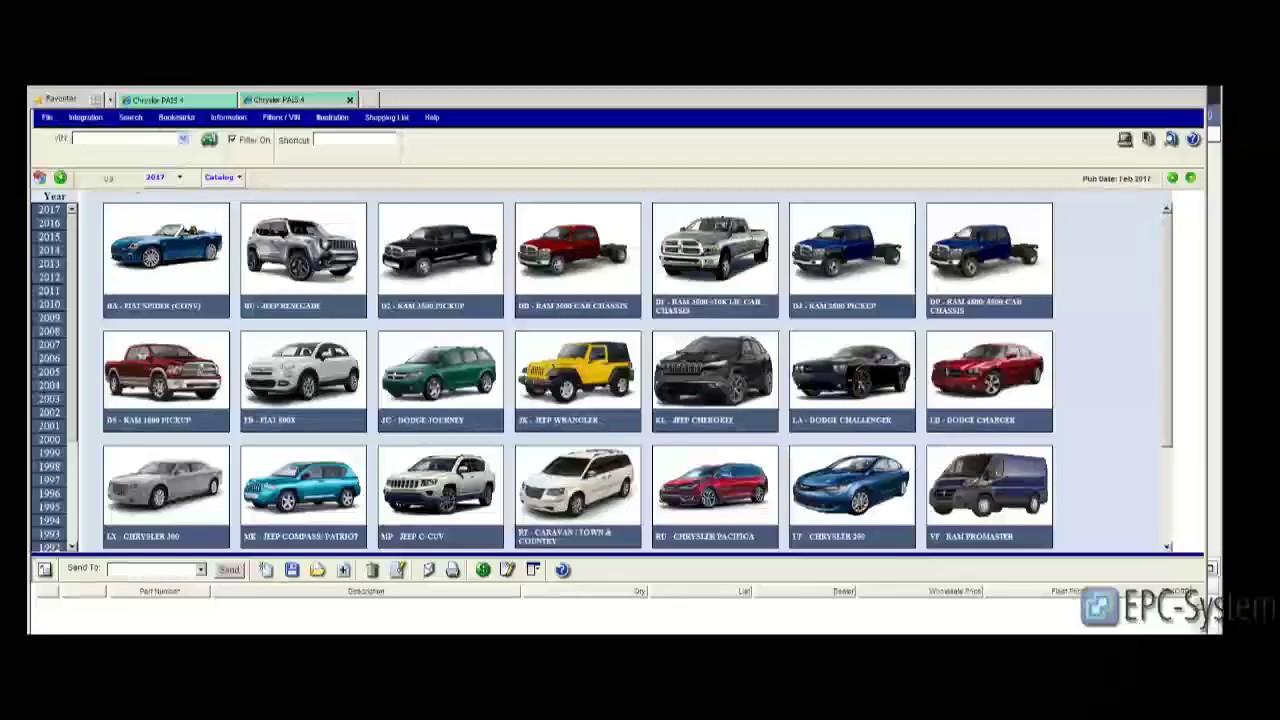This screenshot has width=1280, height=720.
Task: Click the green VIN search icon
Action: tap(209, 140)
